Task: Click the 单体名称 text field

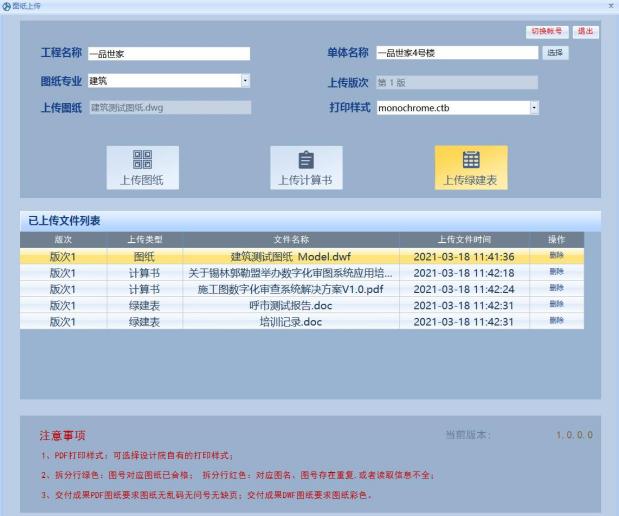Action: [457, 54]
